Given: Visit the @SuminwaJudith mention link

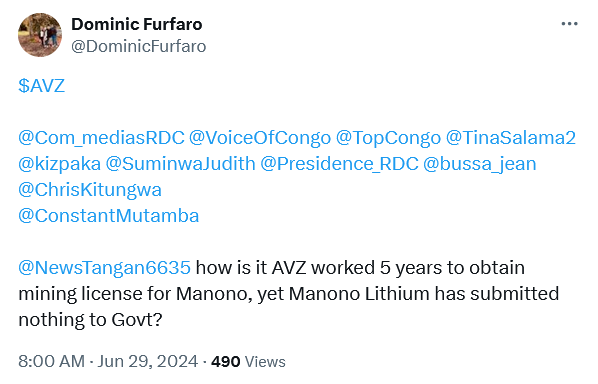Looking at the screenshot, I should (x=180, y=164).
